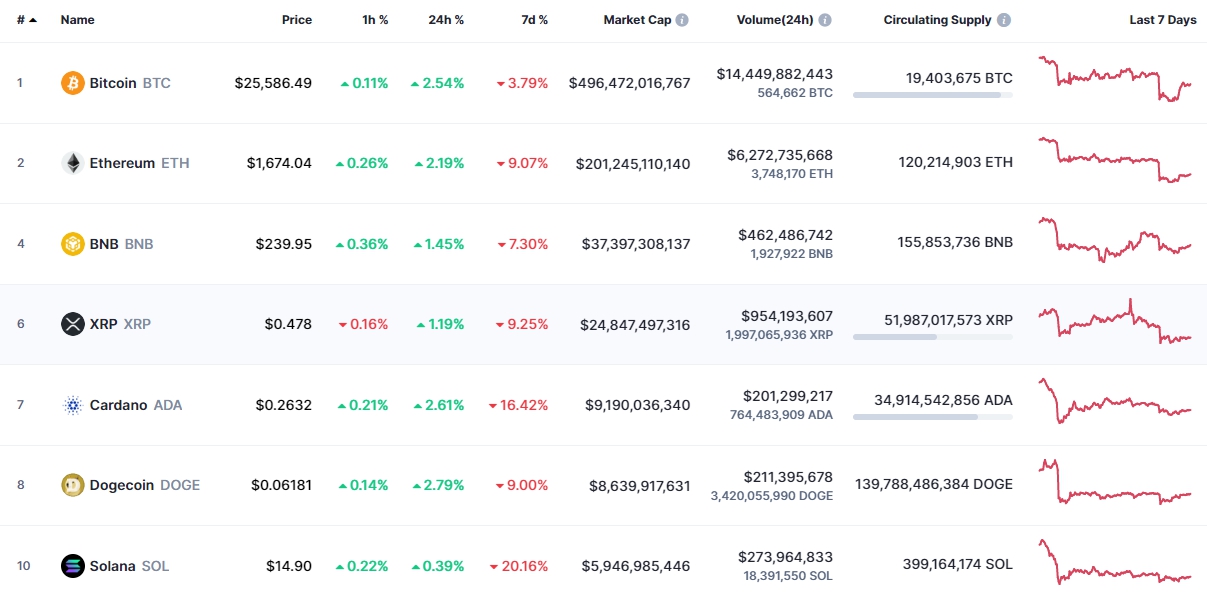This screenshot has width=1207, height=600.
Task: Click the Dogecoin logo icon
Action: 72,485
